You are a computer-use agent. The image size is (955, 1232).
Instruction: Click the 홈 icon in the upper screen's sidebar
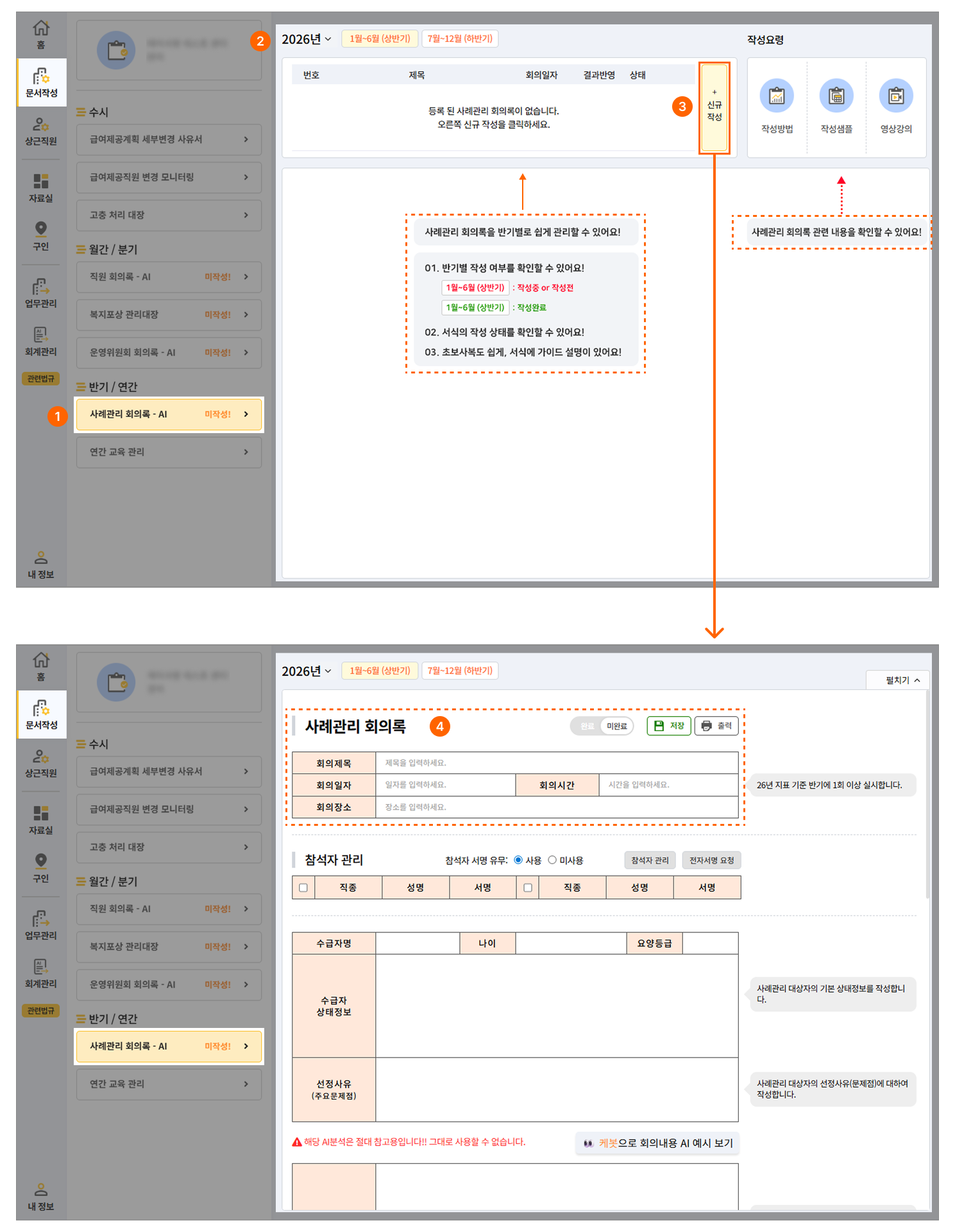tap(41, 34)
